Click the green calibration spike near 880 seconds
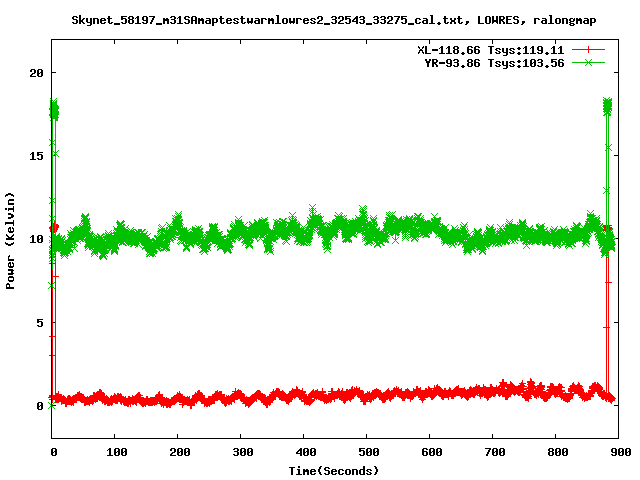This screenshot has height=480, width=640. point(607,107)
